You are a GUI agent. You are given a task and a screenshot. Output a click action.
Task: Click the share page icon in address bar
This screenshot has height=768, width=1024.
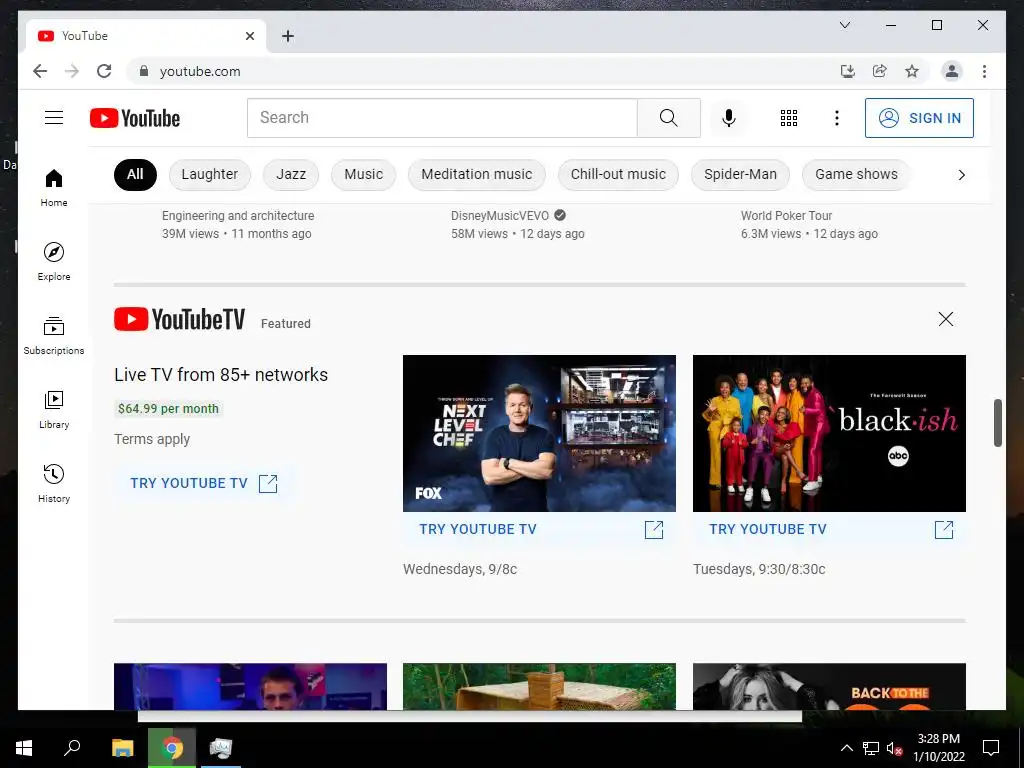880,71
